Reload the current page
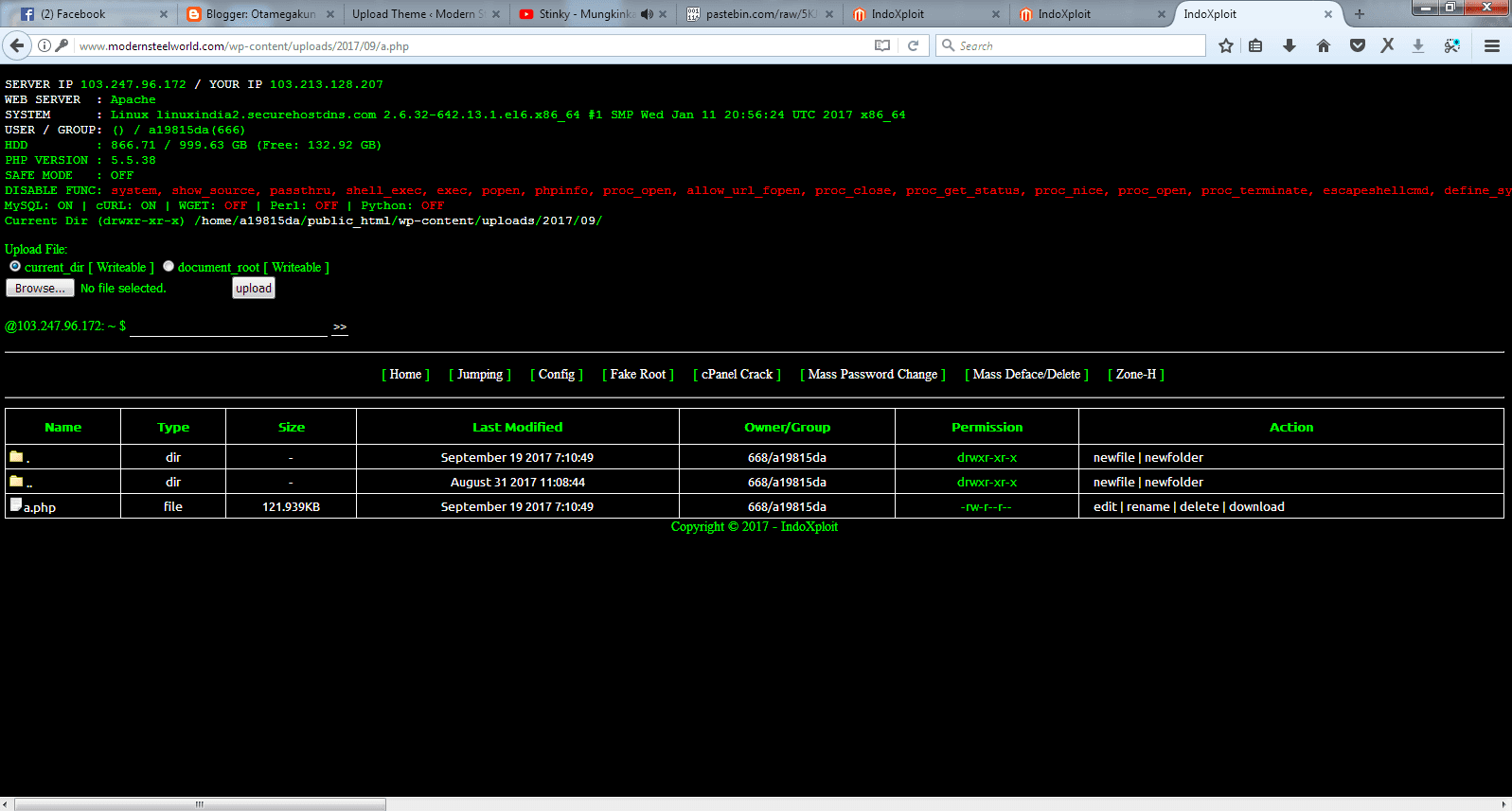1512x811 pixels. [x=914, y=45]
